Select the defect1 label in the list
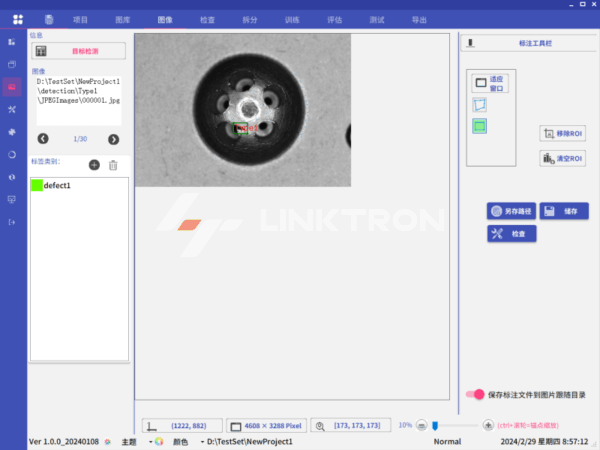This screenshot has height=450, width=600. (57, 186)
